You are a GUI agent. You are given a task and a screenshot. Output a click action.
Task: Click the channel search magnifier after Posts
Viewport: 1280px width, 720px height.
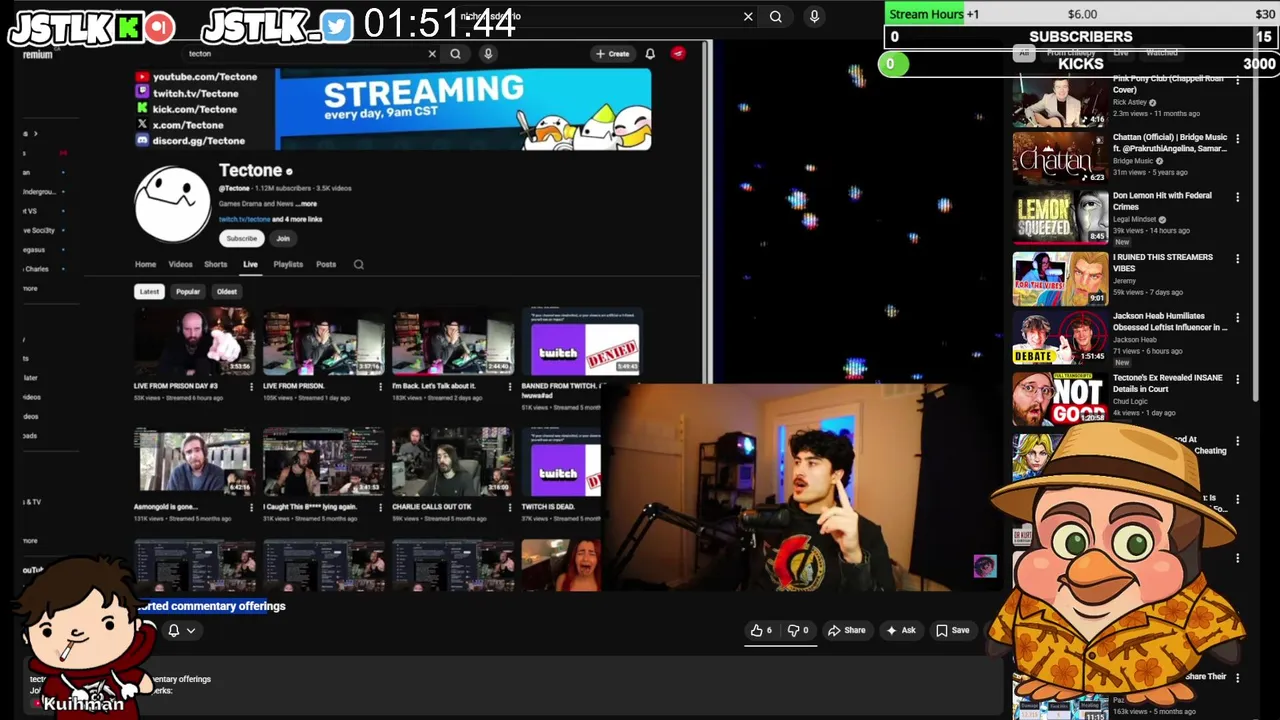click(x=358, y=265)
